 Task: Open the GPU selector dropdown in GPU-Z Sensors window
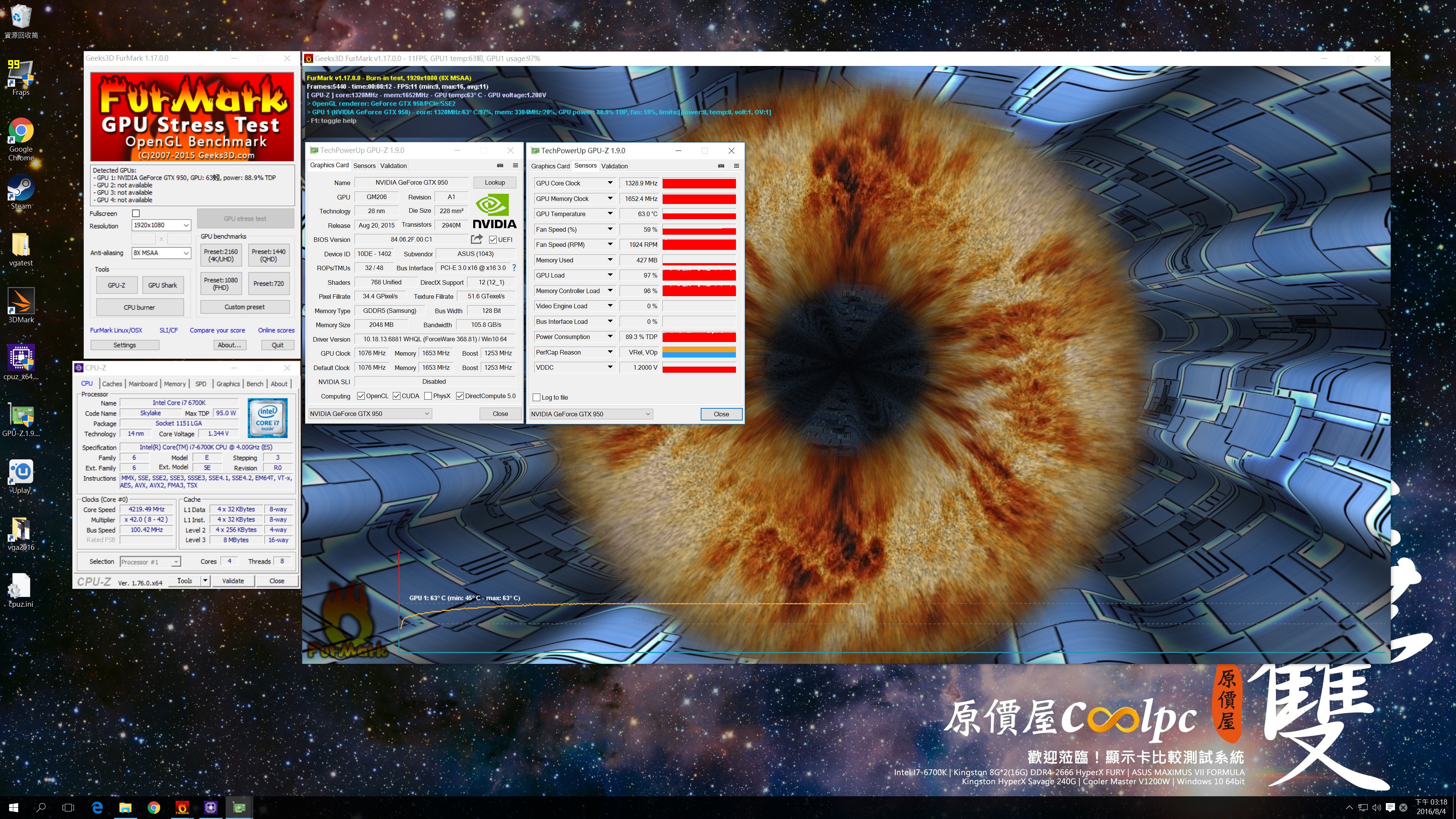click(591, 414)
